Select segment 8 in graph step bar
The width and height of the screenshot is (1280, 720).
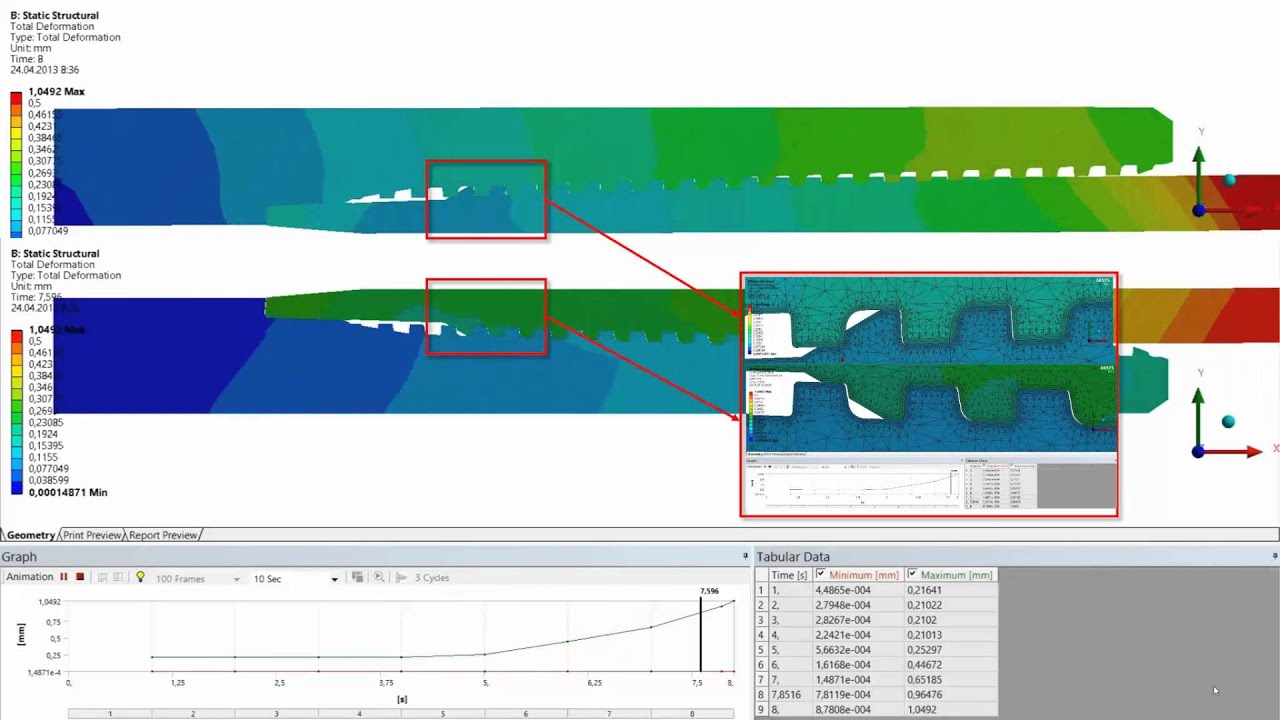pos(692,714)
